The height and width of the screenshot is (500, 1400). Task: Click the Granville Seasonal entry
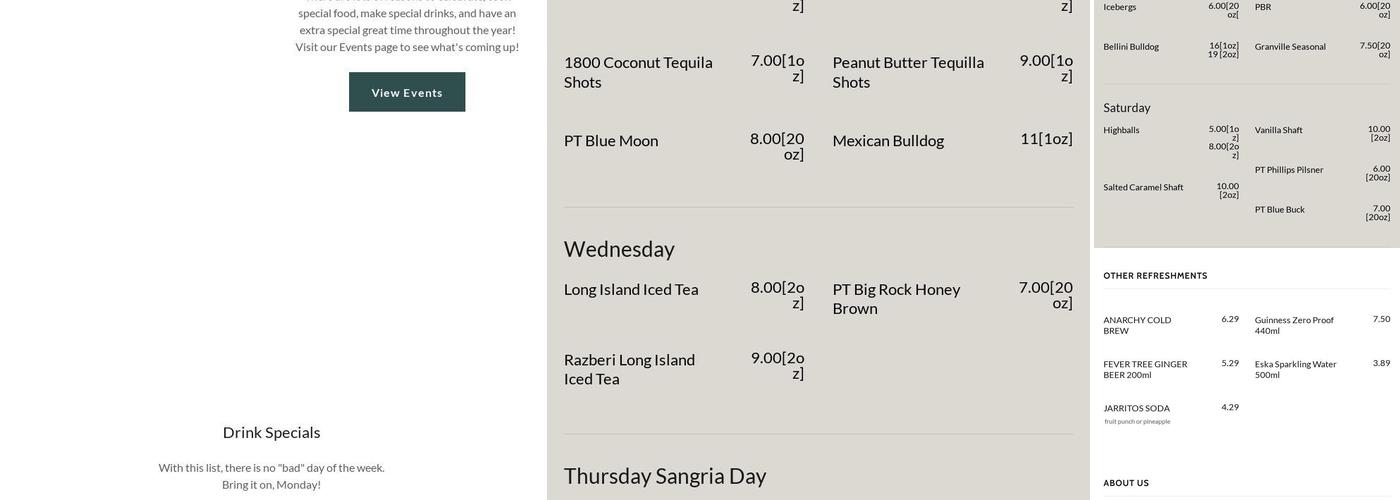pyautogui.click(x=1290, y=47)
